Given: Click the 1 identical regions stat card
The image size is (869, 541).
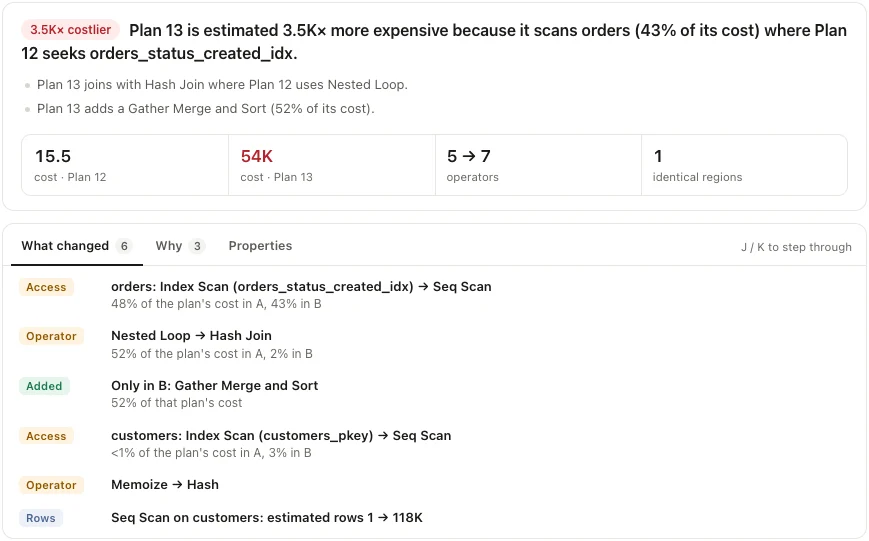Looking at the screenshot, I should (x=744, y=165).
